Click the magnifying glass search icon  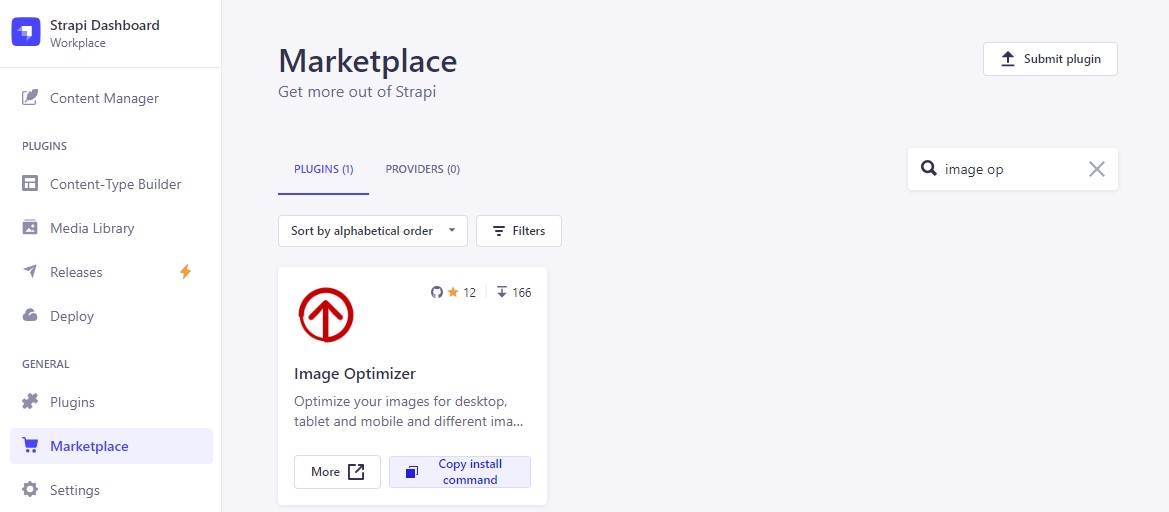[928, 168]
